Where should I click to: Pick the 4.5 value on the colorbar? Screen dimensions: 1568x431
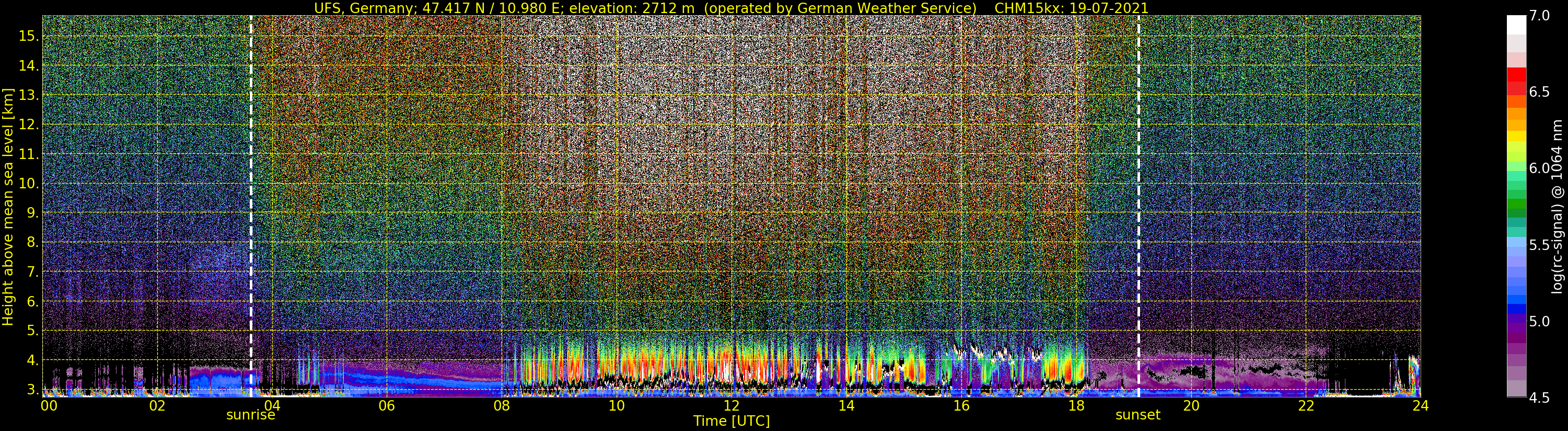1539,398
